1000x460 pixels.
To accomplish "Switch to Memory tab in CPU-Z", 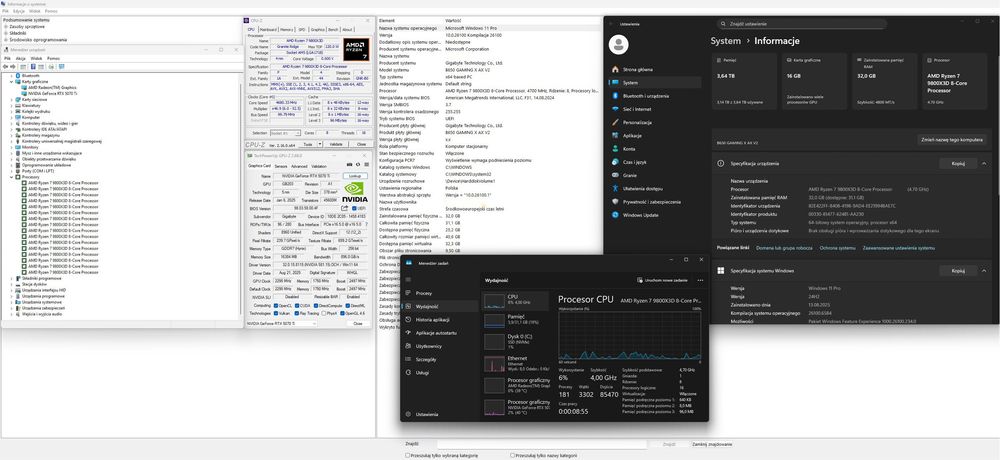I will 286,29.
